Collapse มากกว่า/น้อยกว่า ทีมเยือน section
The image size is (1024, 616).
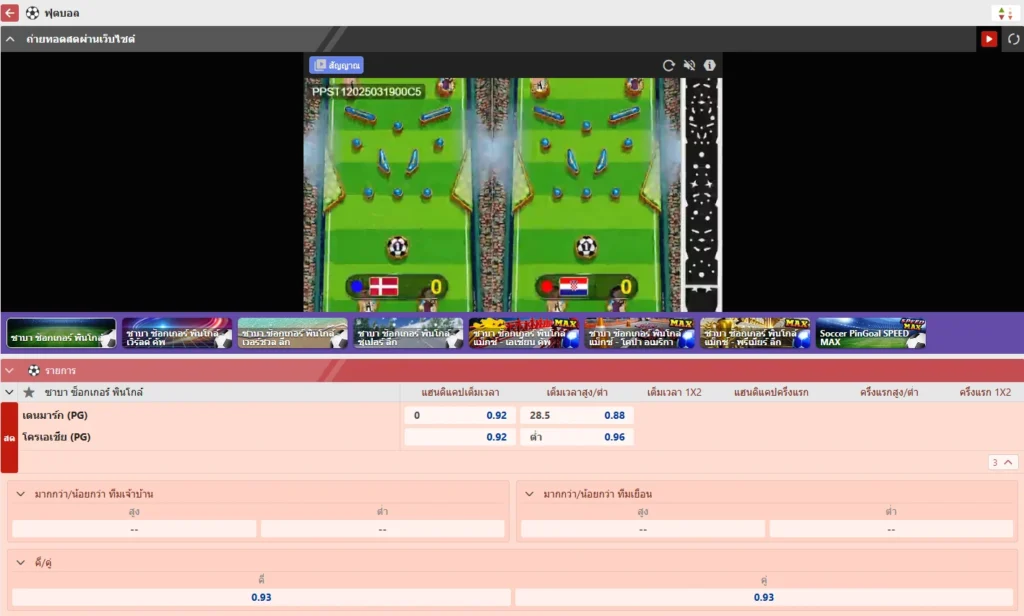(529, 494)
